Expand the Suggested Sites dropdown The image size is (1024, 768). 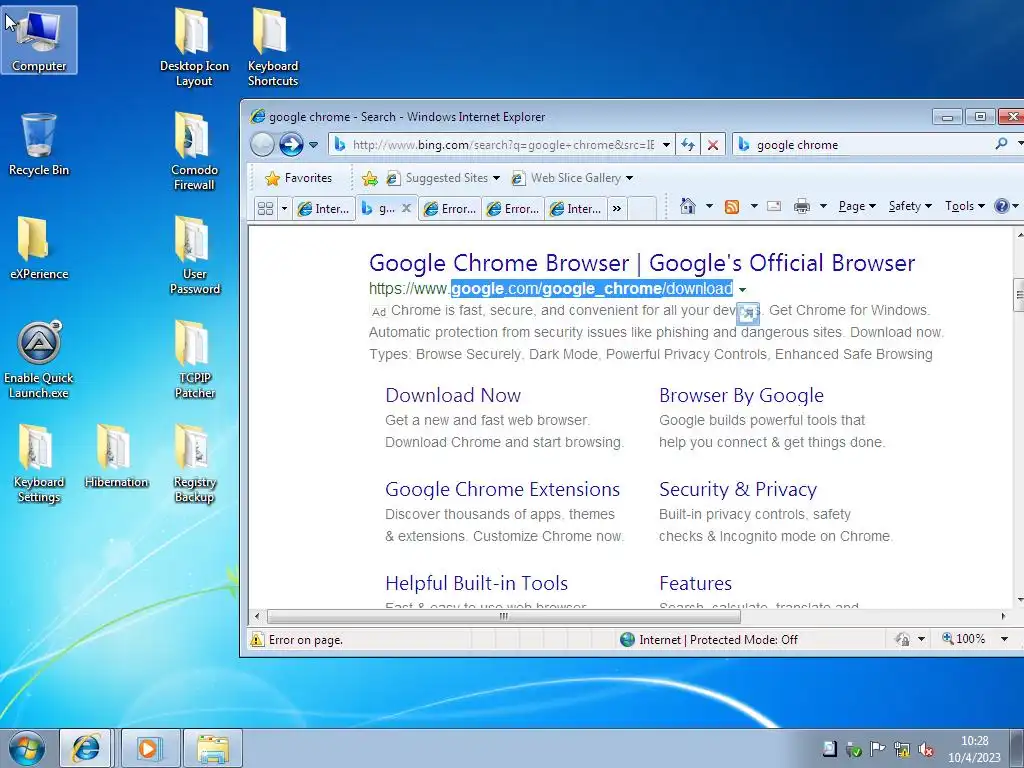point(496,178)
